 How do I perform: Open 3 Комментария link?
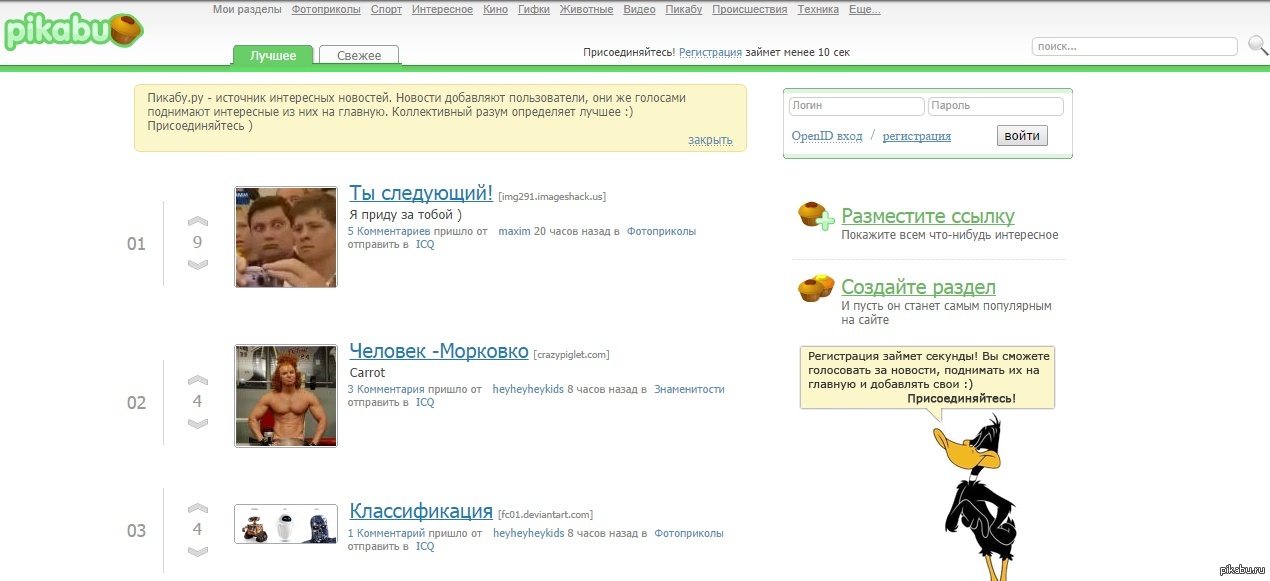[x=386, y=389]
